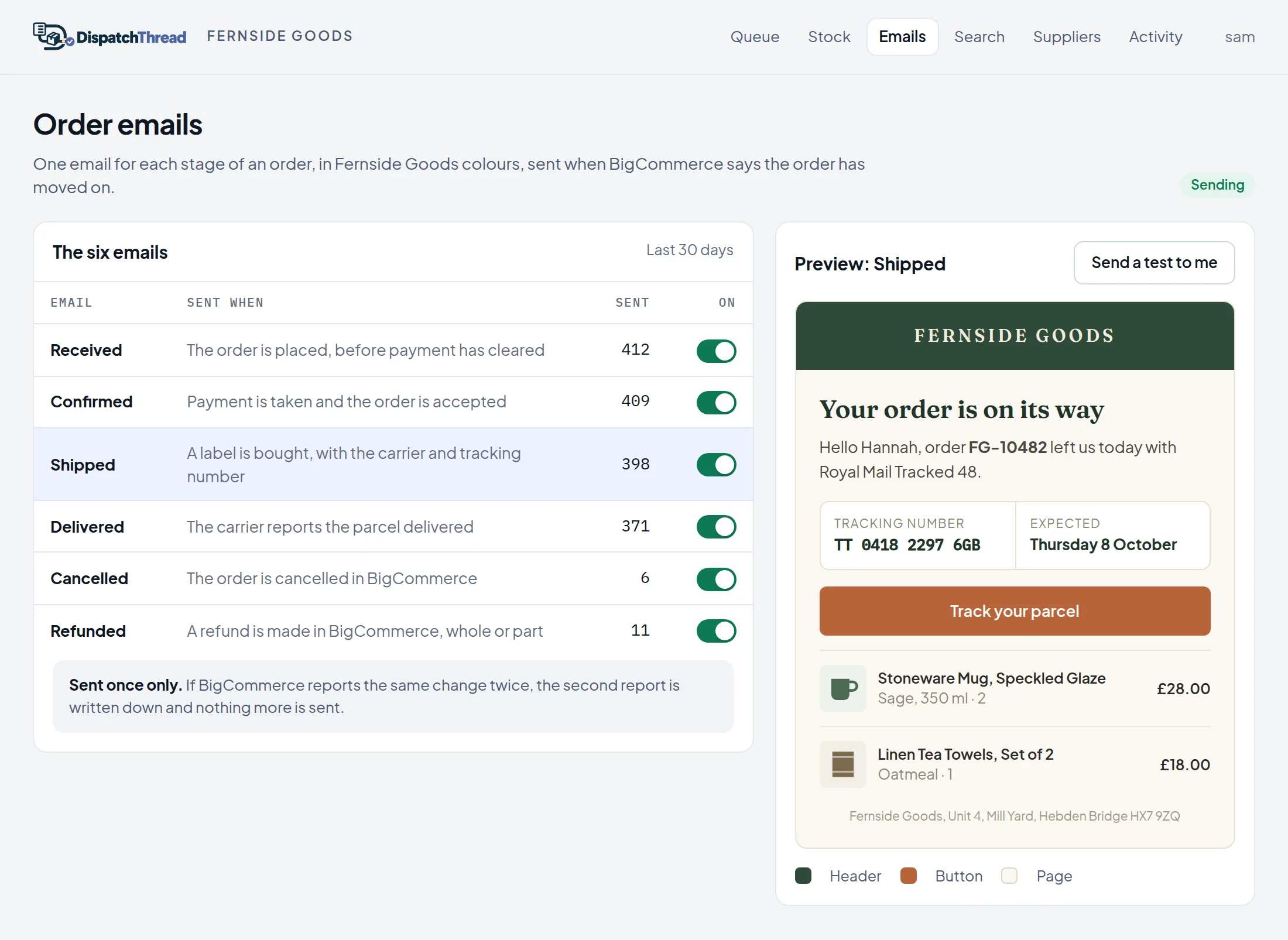Click the expected date Thursday 8 October
1288x940 pixels.
pyautogui.click(x=1103, y=545)
